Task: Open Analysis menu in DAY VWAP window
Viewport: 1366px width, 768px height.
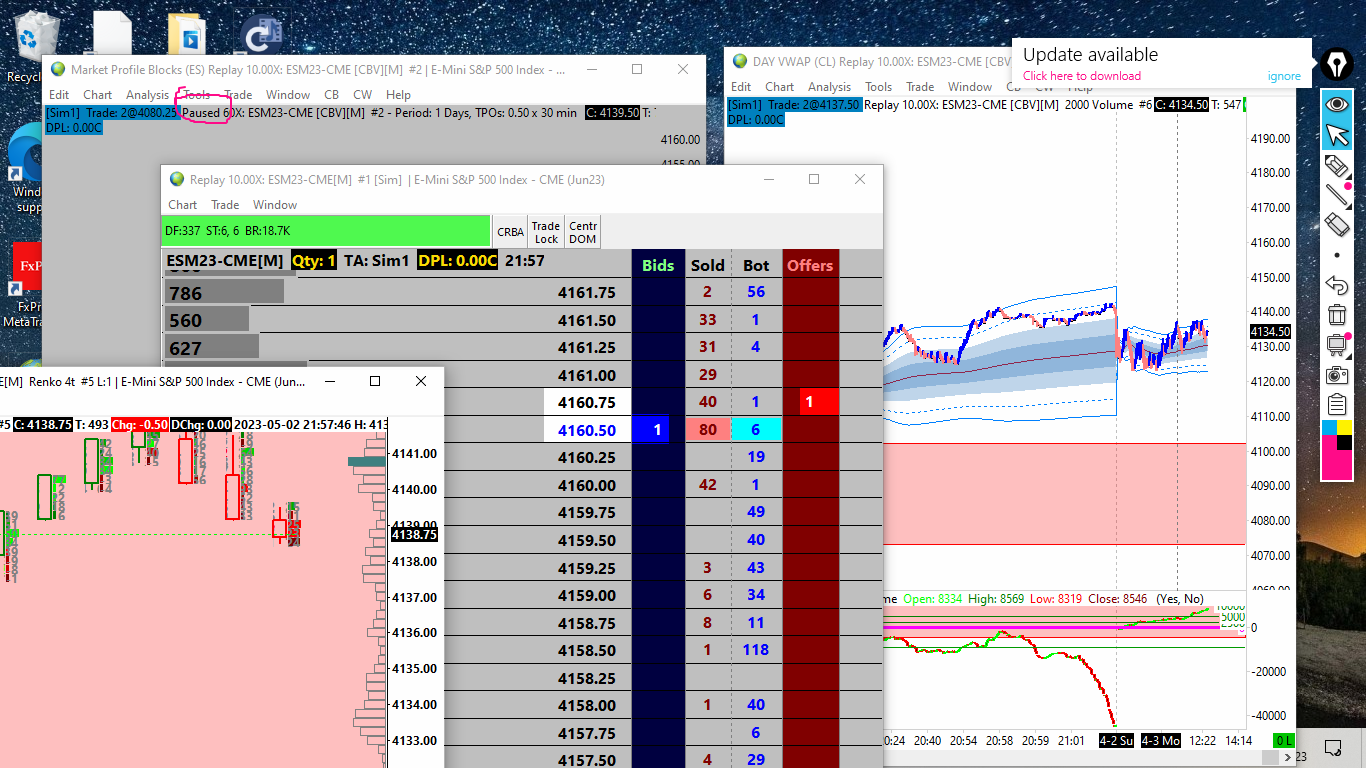Action: (829, 87)
